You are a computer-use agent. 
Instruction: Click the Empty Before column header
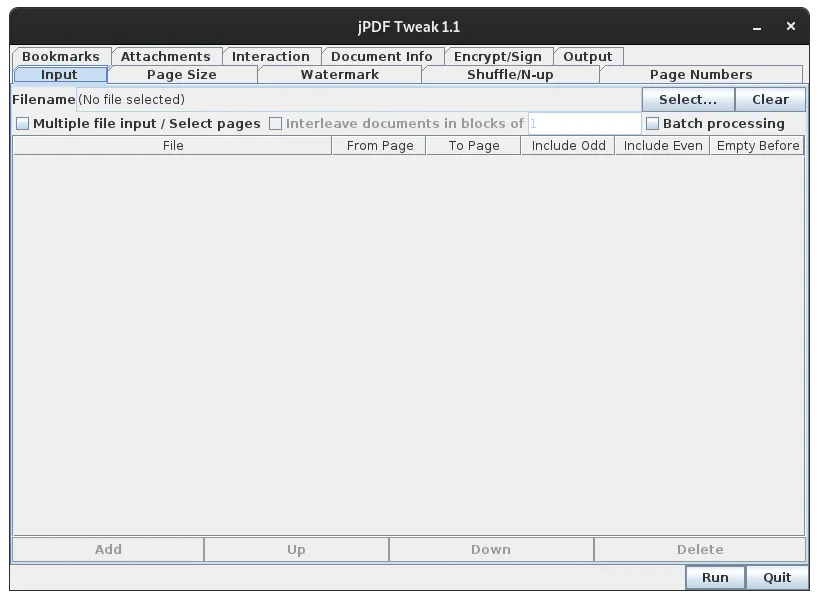pyautogui.click(x=757, y=146)
